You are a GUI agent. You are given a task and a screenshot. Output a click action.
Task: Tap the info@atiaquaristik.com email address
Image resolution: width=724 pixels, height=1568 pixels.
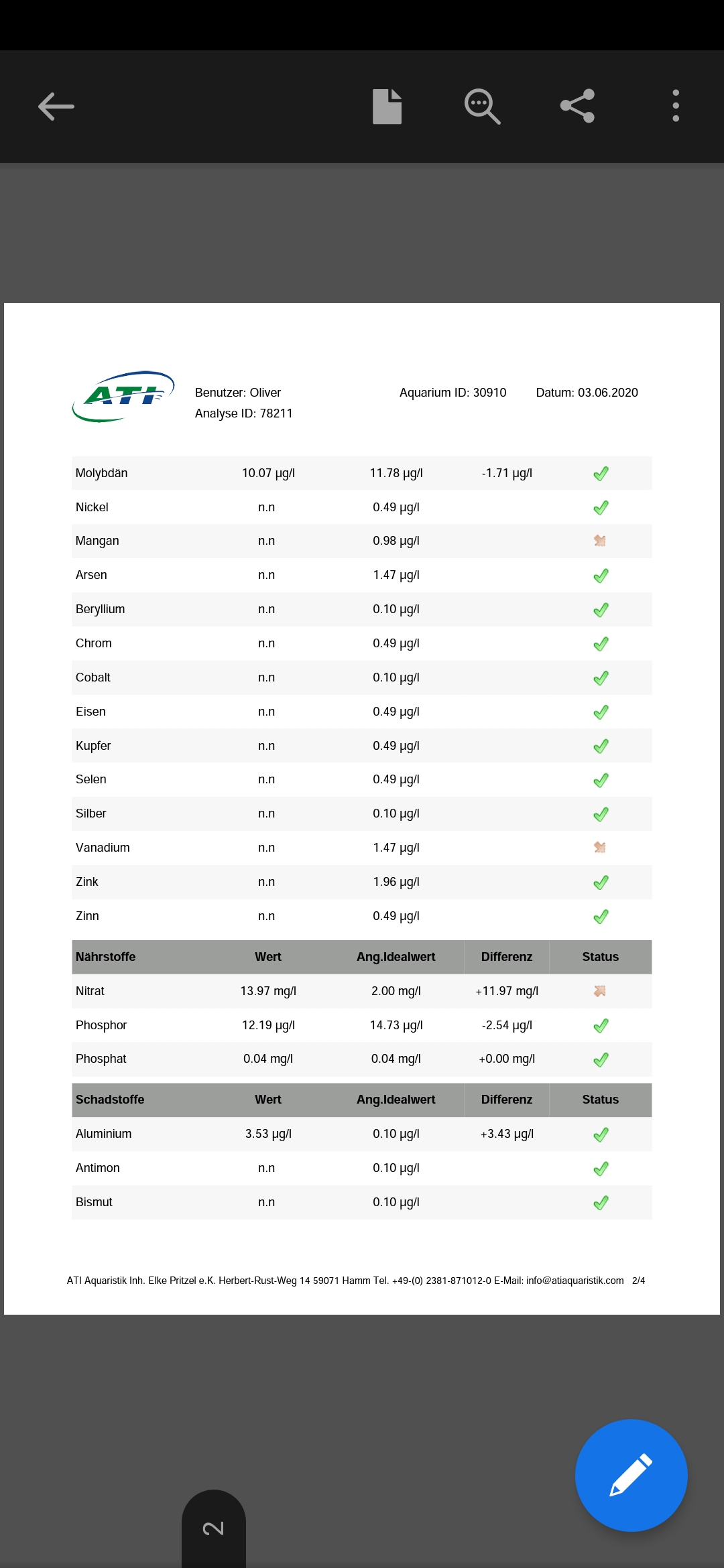click(x=575, y=1281)
